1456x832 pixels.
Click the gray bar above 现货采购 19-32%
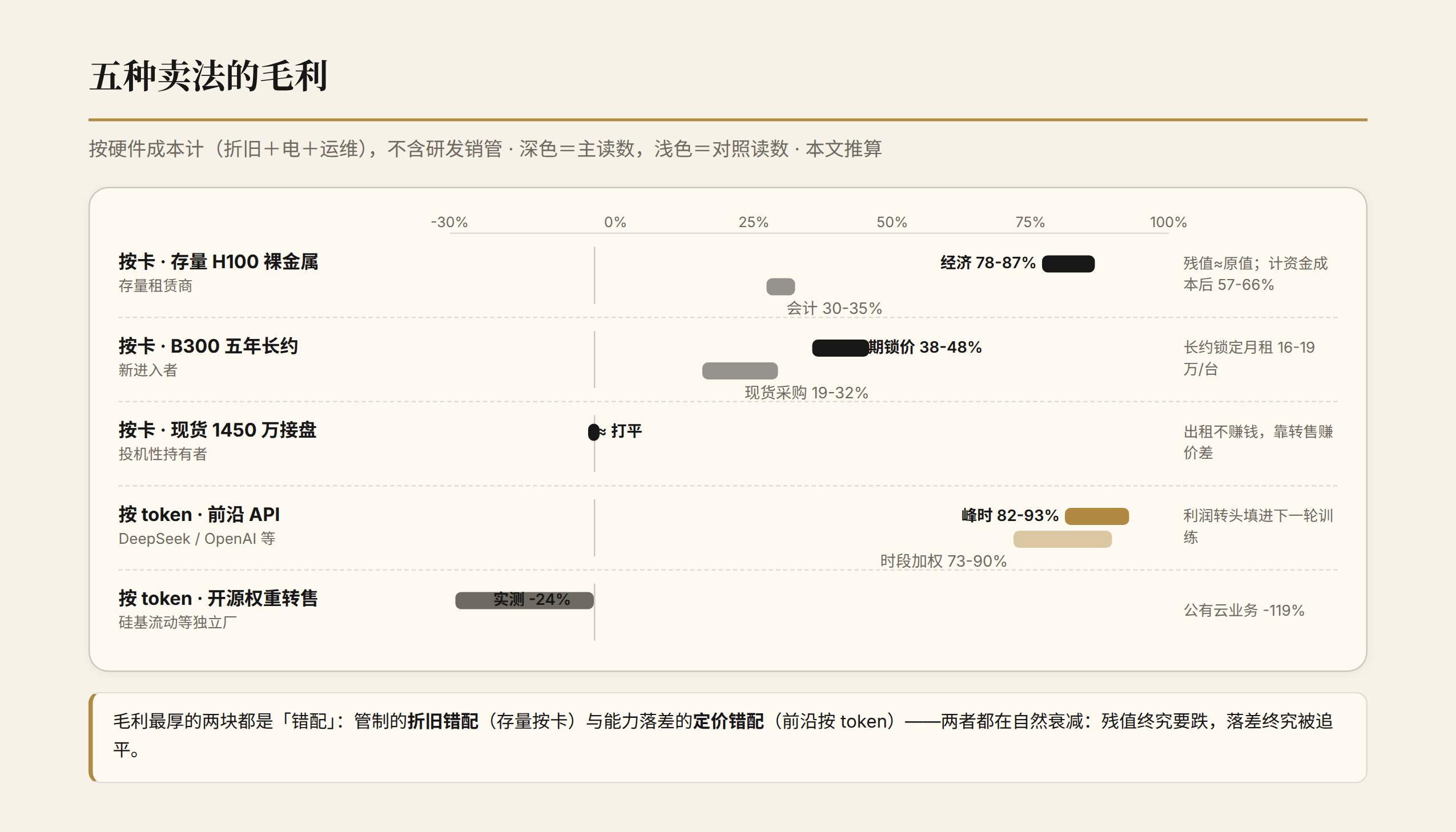pyautogui.click(x=740, y=370)
